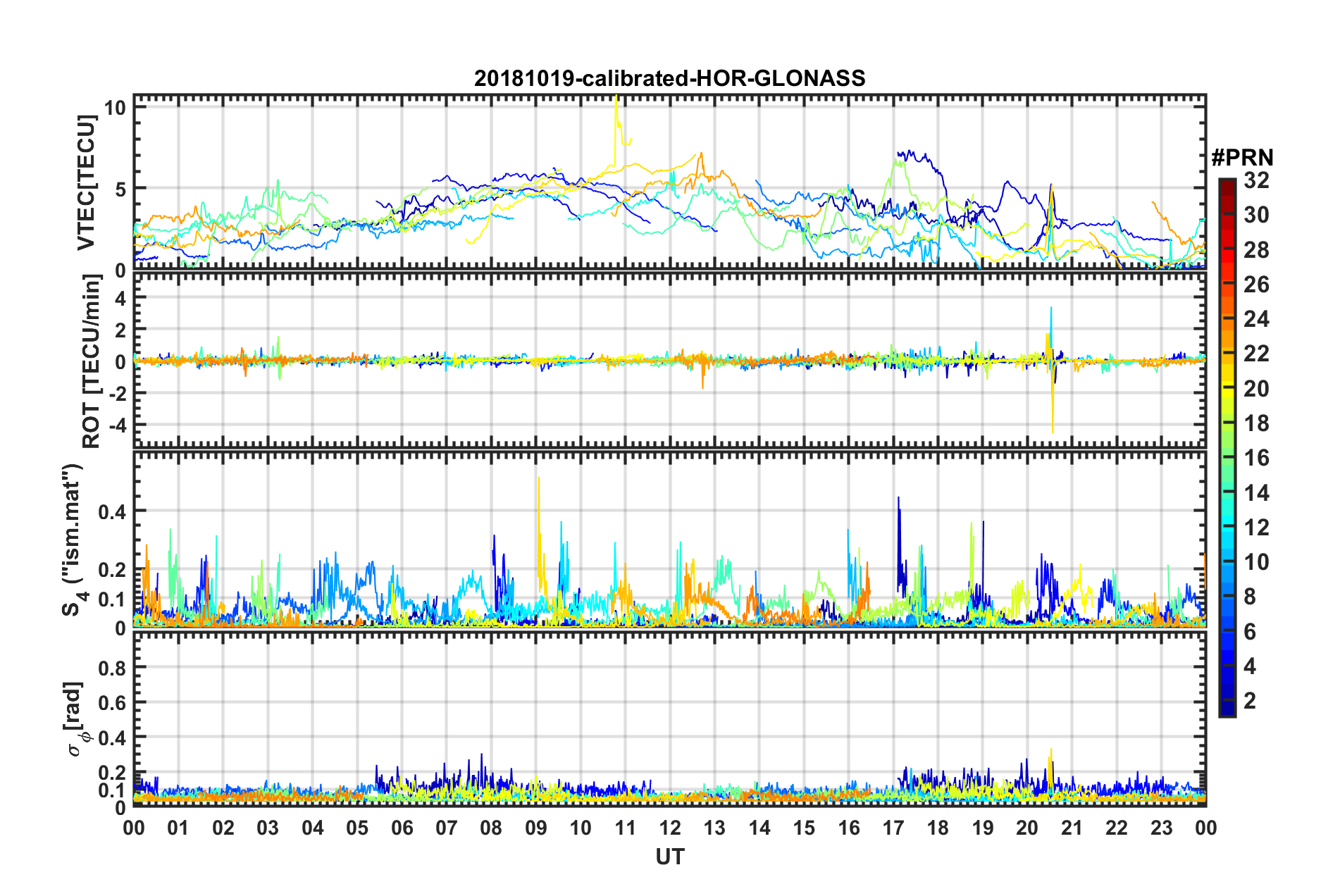Click the UT x-axis label

pos(669,857)
